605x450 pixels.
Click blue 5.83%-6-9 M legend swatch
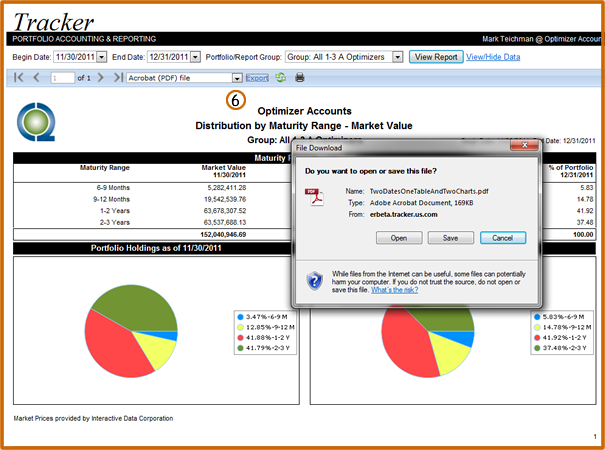tap(537, 317)
